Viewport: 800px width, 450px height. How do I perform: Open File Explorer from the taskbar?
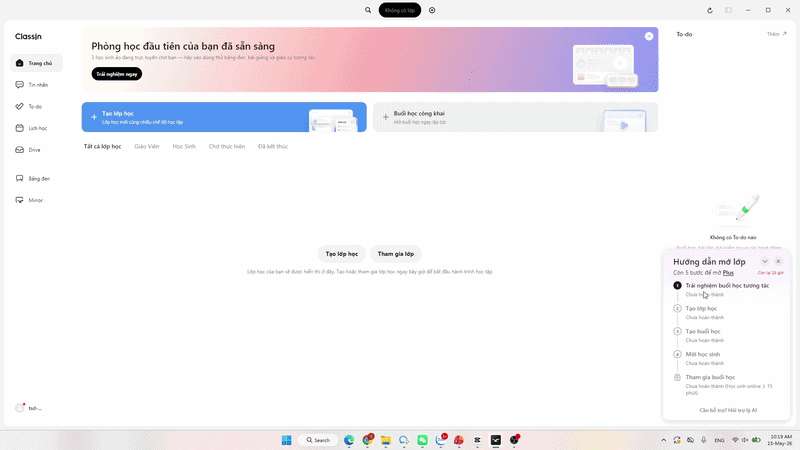(x=386, y=440)
